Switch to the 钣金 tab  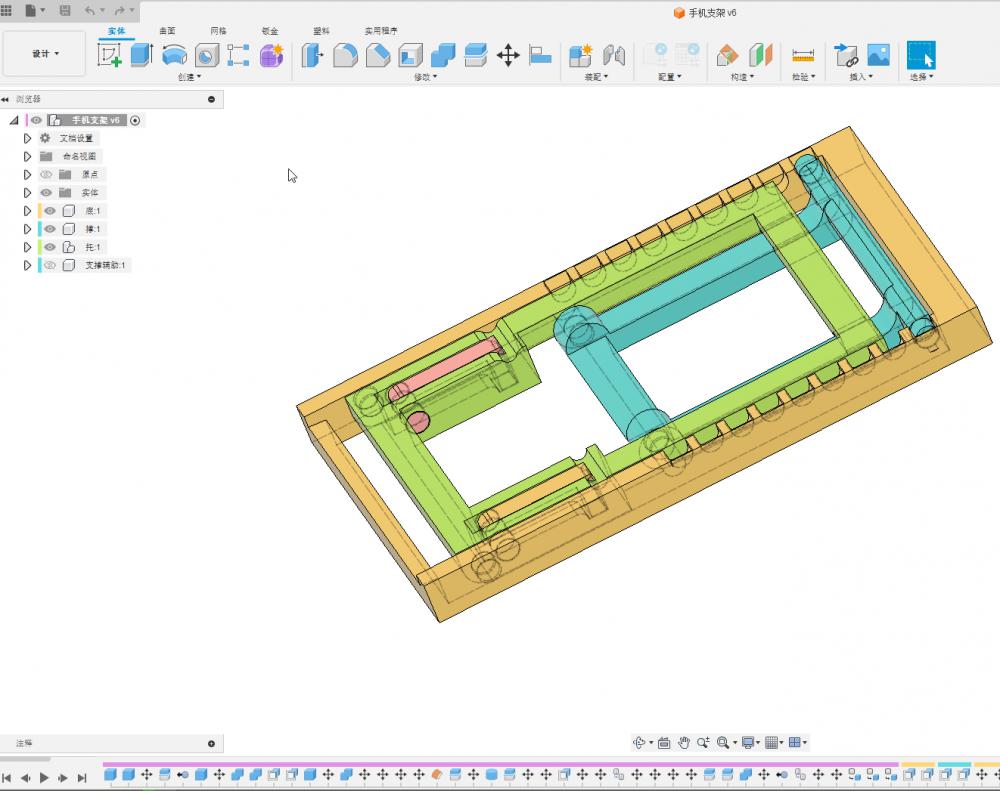pyautogui.click(x=270, y=31)
